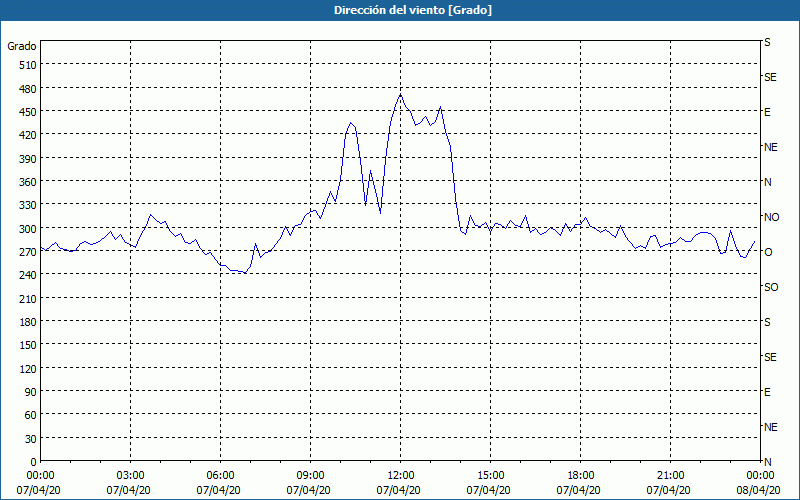Click the 510 value on the degree axis
Viewport: 800px width, 500px height.
(x=28, y=65)
